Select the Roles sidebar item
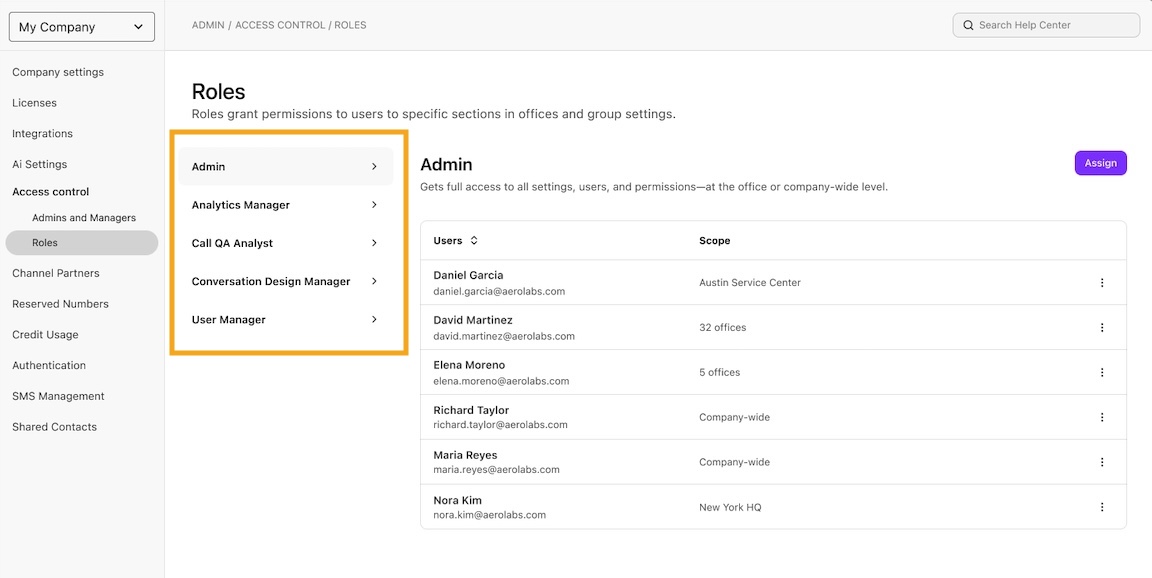The height and width of the screenshot is (578, 1152). 82,242
